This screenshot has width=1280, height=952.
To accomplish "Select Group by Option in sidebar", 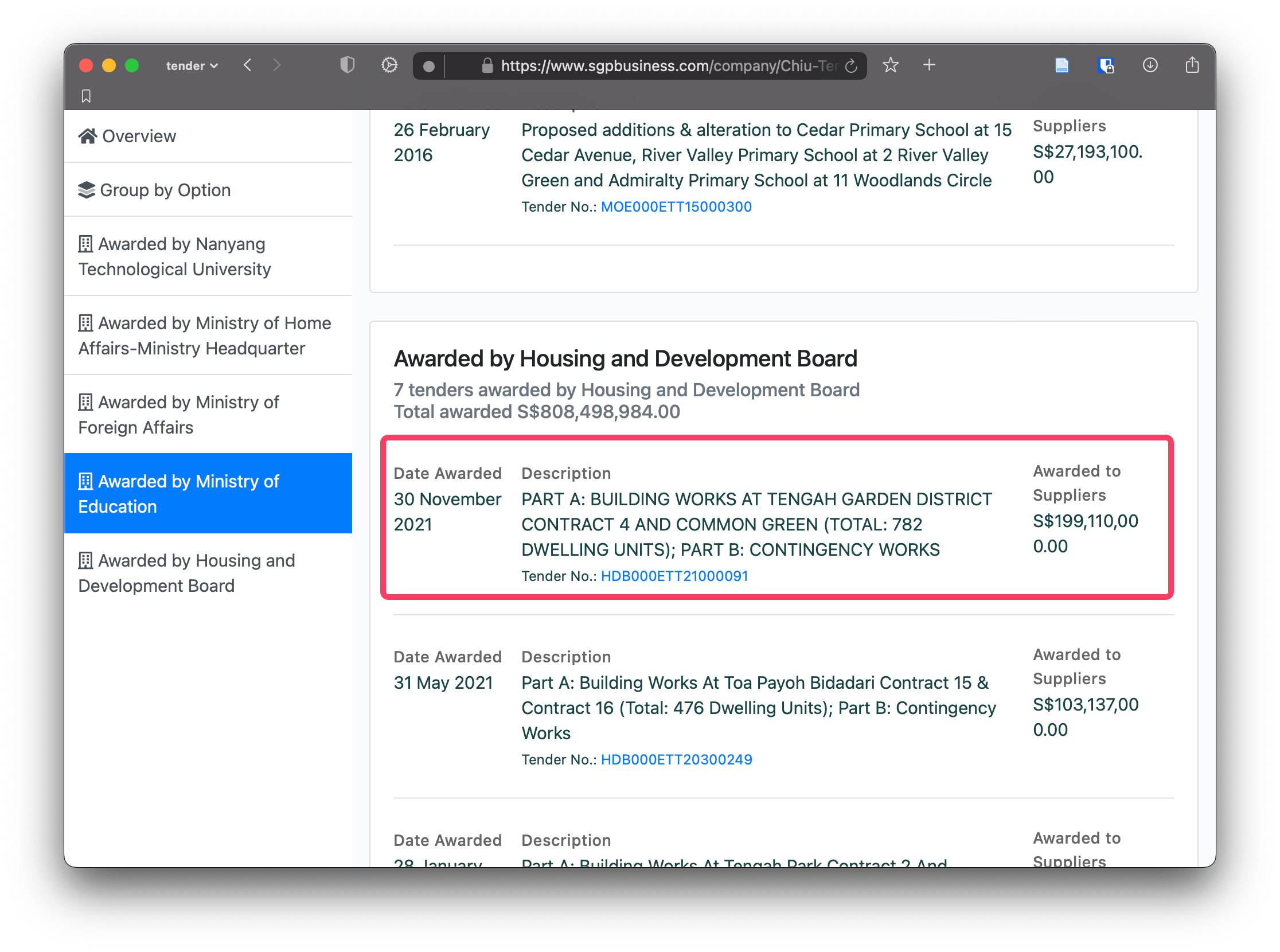I will (209, 190).
